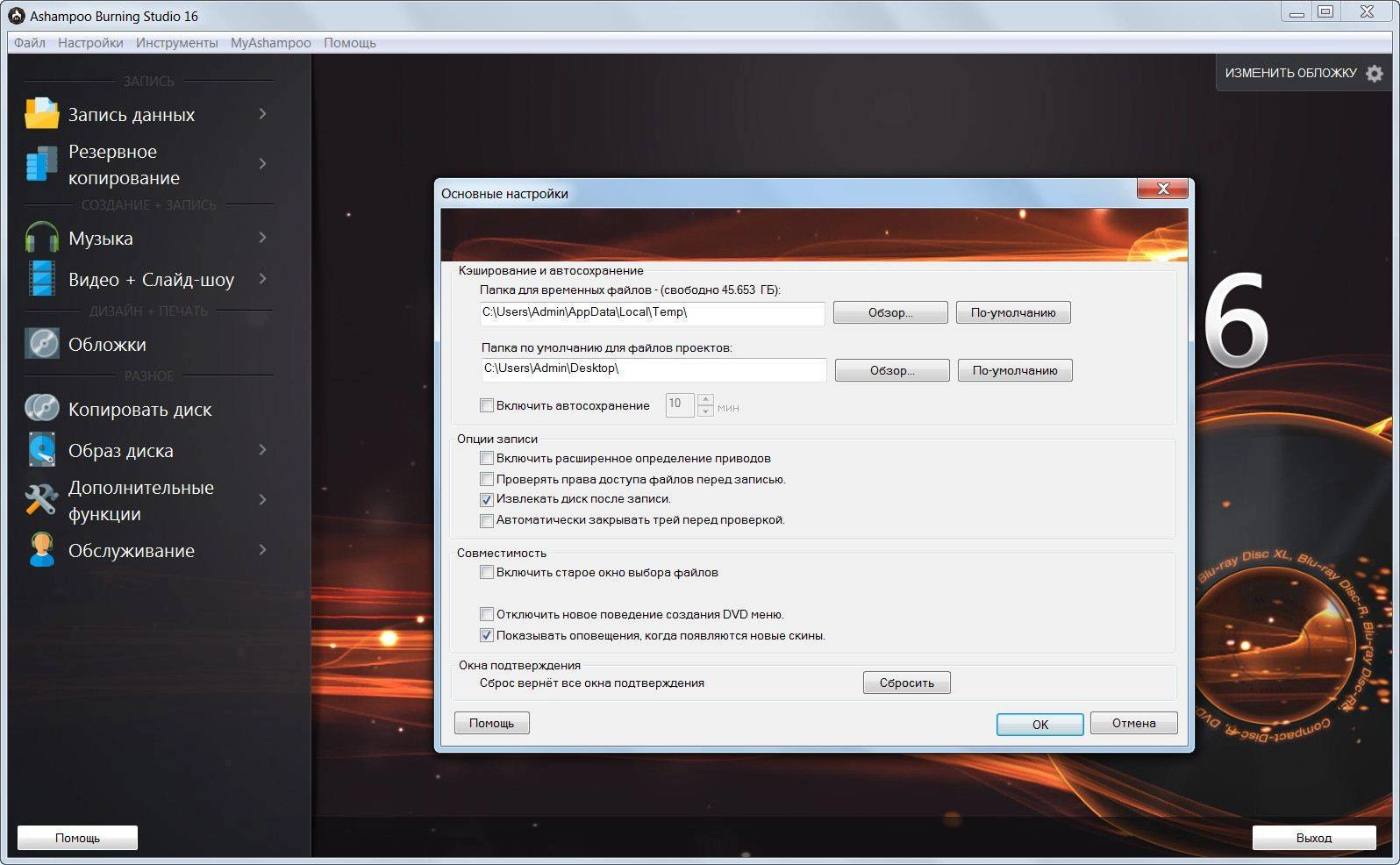Decrease autosave minutes with the down arrow
The width and height of the screenshot is (1400, 865).
(705, 411)
